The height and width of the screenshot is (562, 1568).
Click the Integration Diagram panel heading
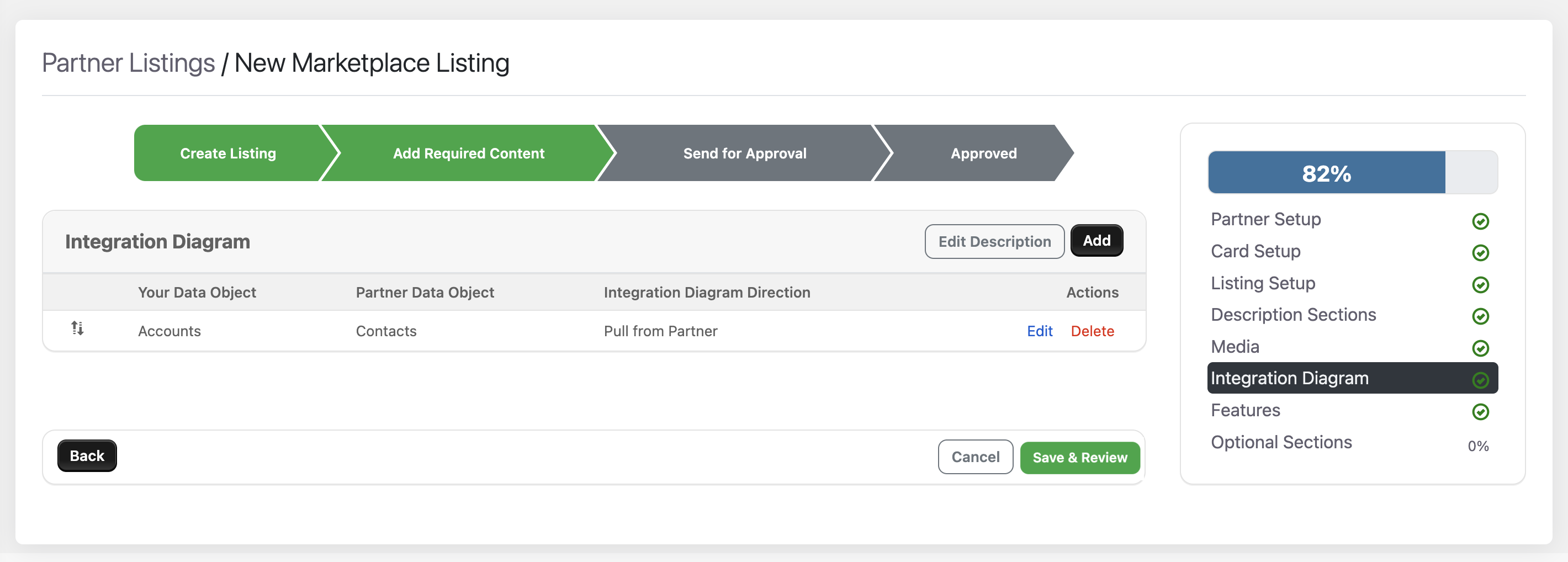tap(158, 241)
